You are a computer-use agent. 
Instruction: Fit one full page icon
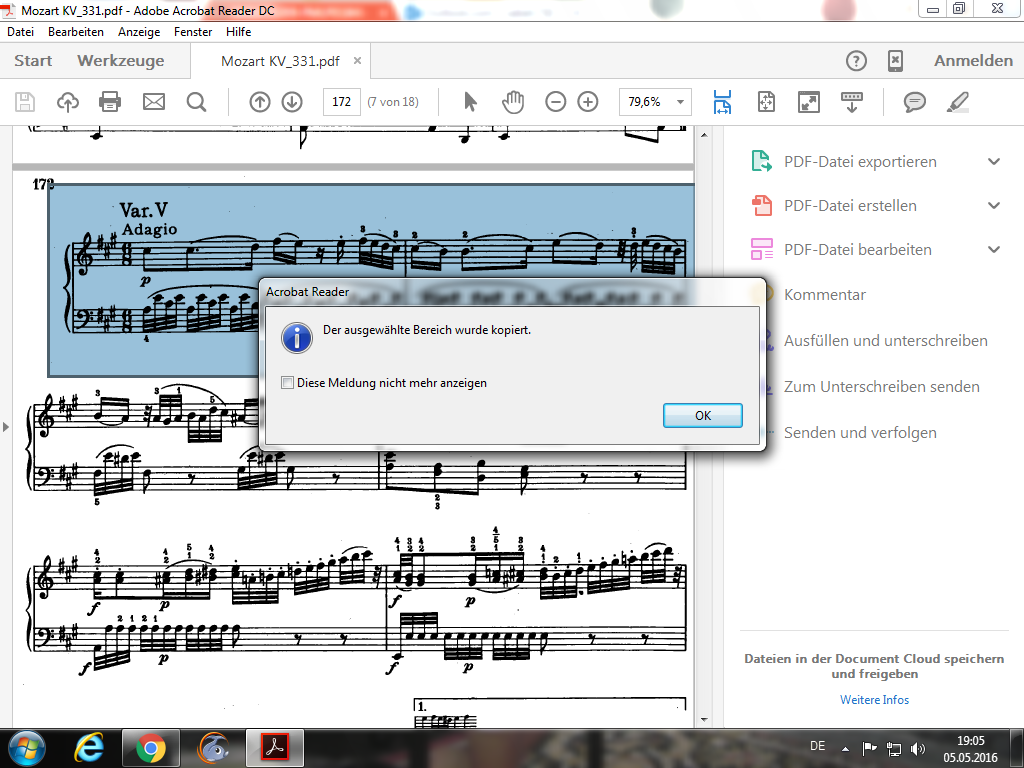766,102
